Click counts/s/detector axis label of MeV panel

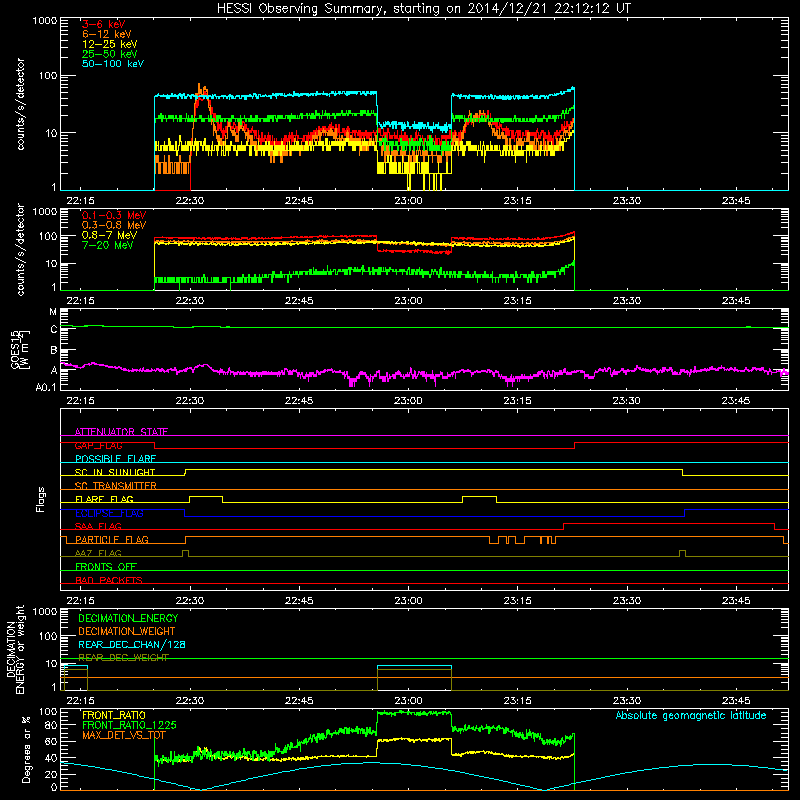click(20, 250)
